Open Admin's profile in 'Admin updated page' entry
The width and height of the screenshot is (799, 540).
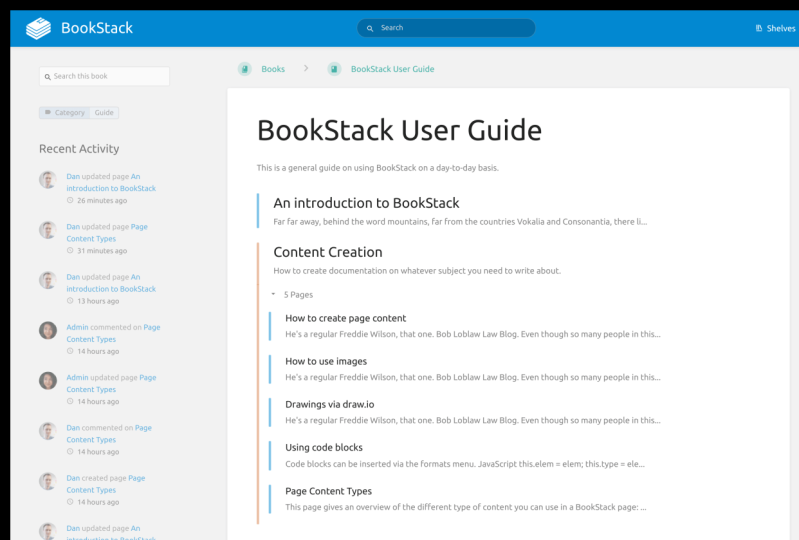[x=77, y=377]
